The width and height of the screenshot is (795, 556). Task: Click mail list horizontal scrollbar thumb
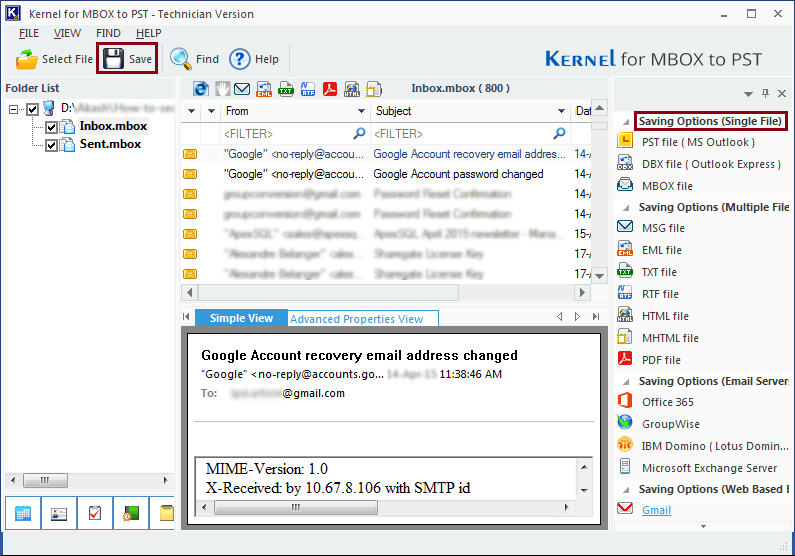click(329, 292)
